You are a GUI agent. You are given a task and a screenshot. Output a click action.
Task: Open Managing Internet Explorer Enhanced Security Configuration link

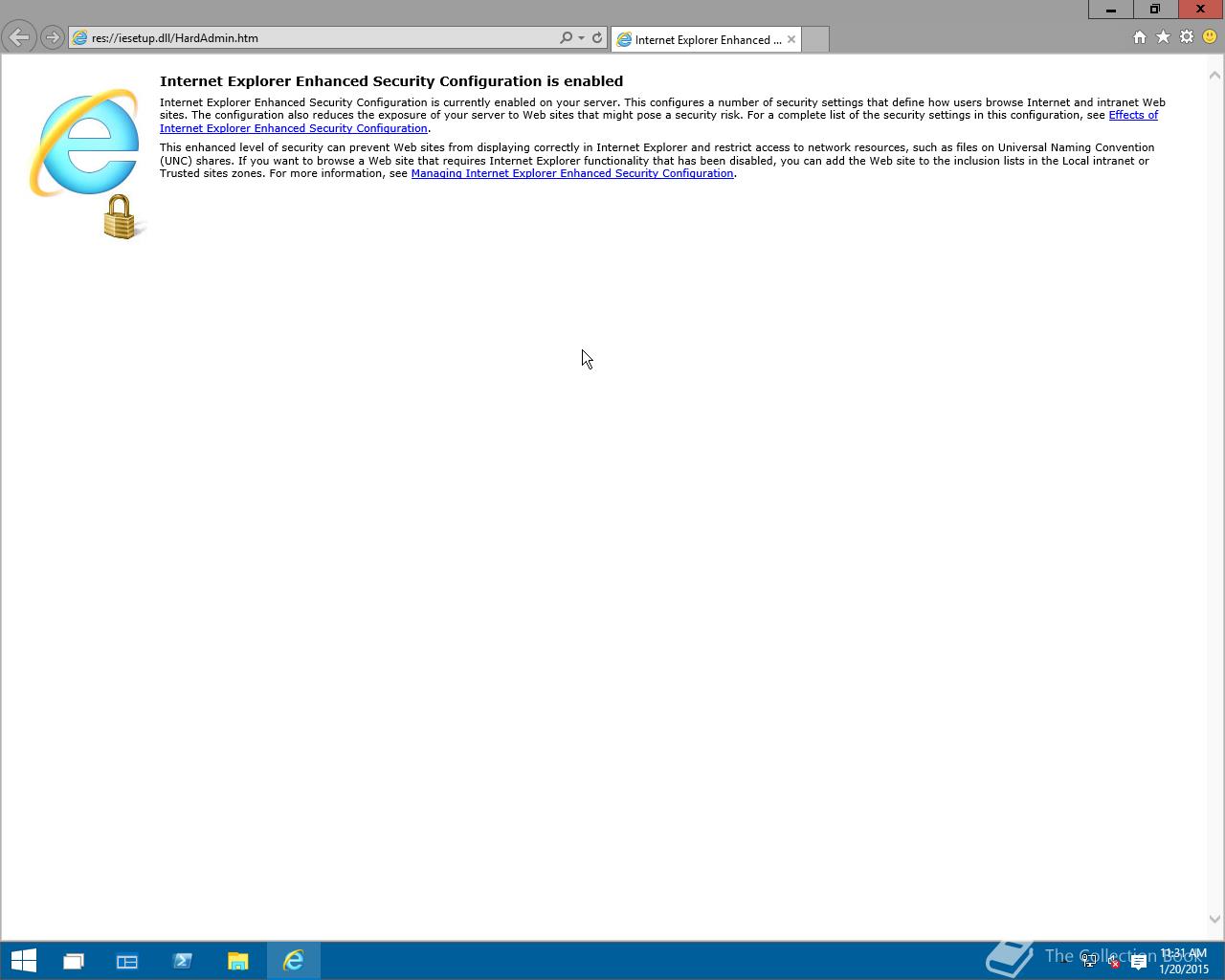tap(572, 173)
